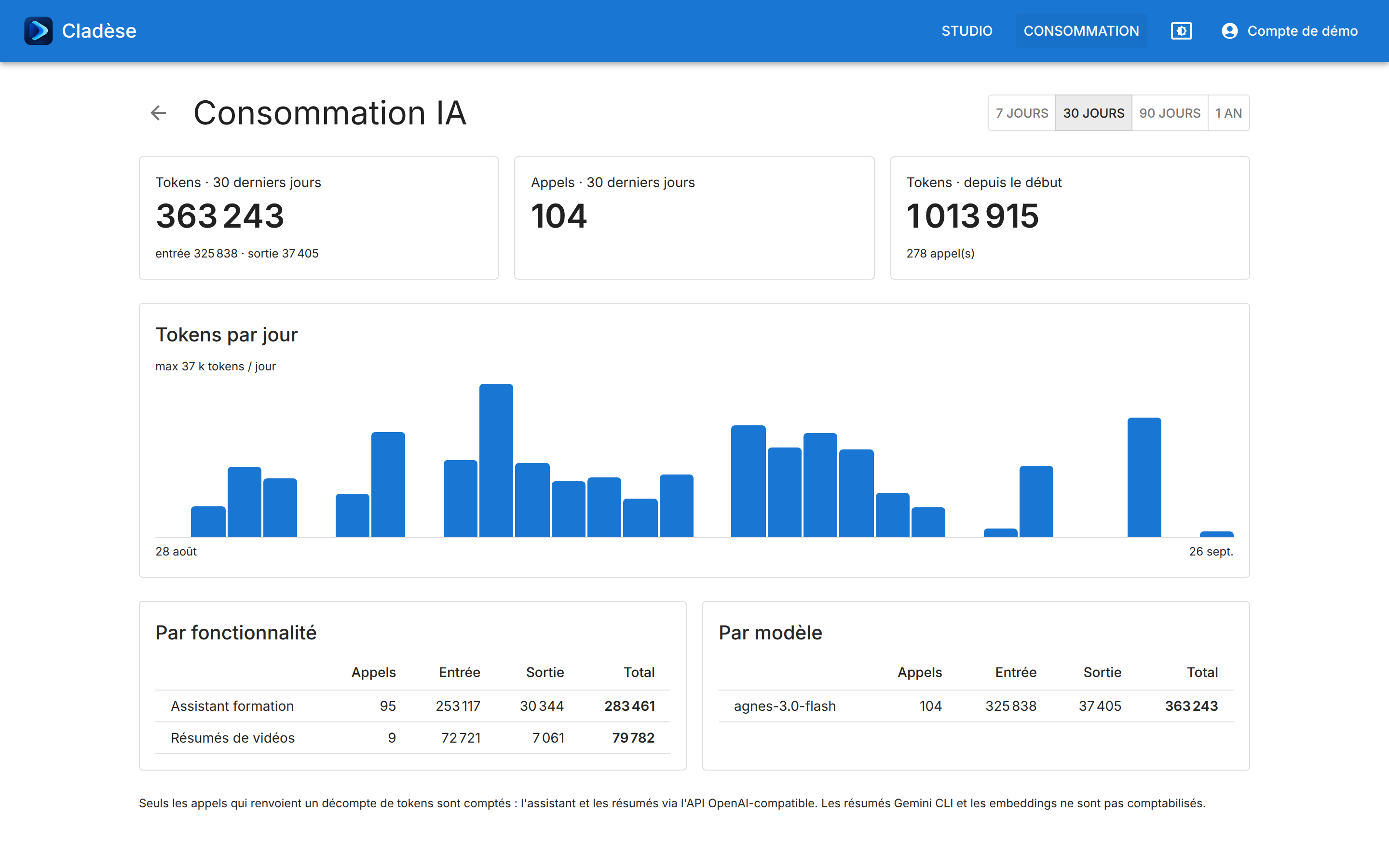
Task: Click the agnes-3.0-flash model name
Action: tap(785, 706)
